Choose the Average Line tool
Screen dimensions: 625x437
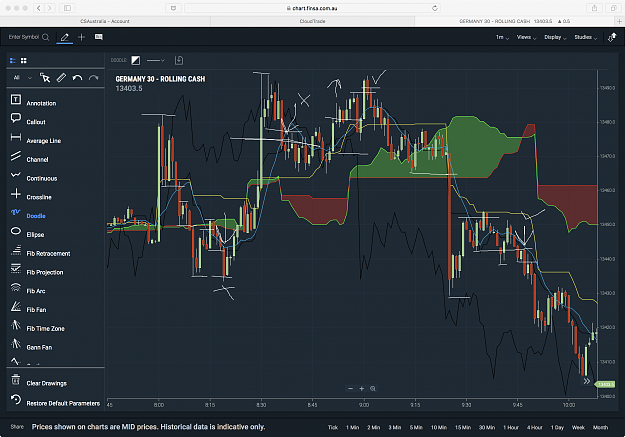coord(35,139)
